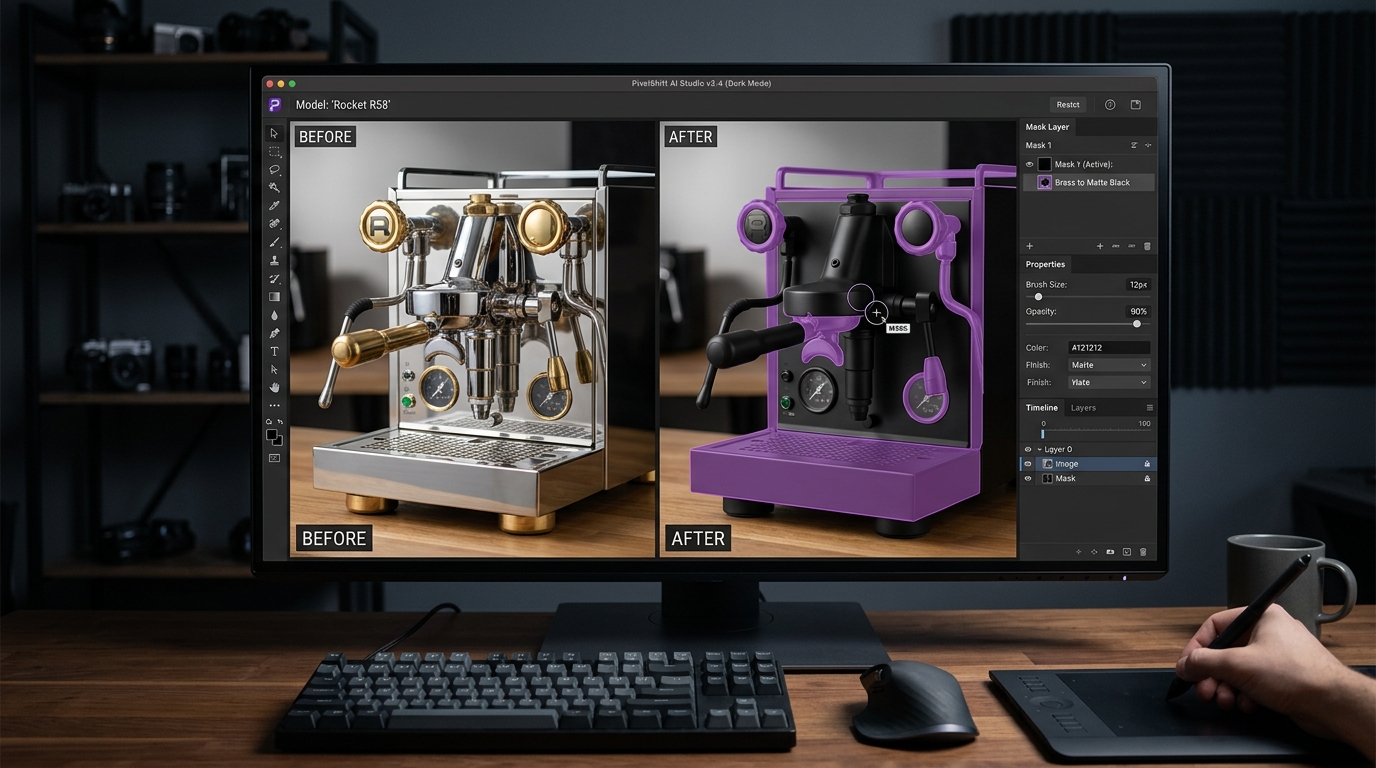
Task: Switch to the Mask Layer tab
Action: (1047, 127)
